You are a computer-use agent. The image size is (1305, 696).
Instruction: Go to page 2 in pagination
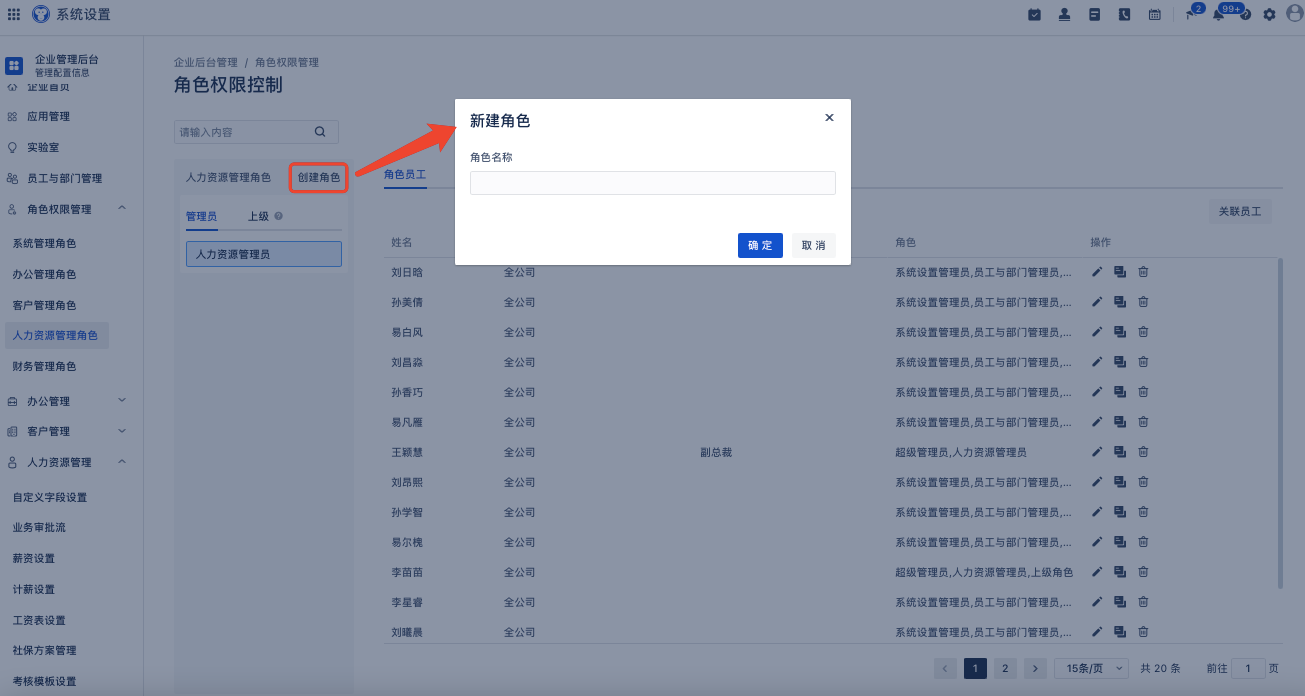[1005, 668]
